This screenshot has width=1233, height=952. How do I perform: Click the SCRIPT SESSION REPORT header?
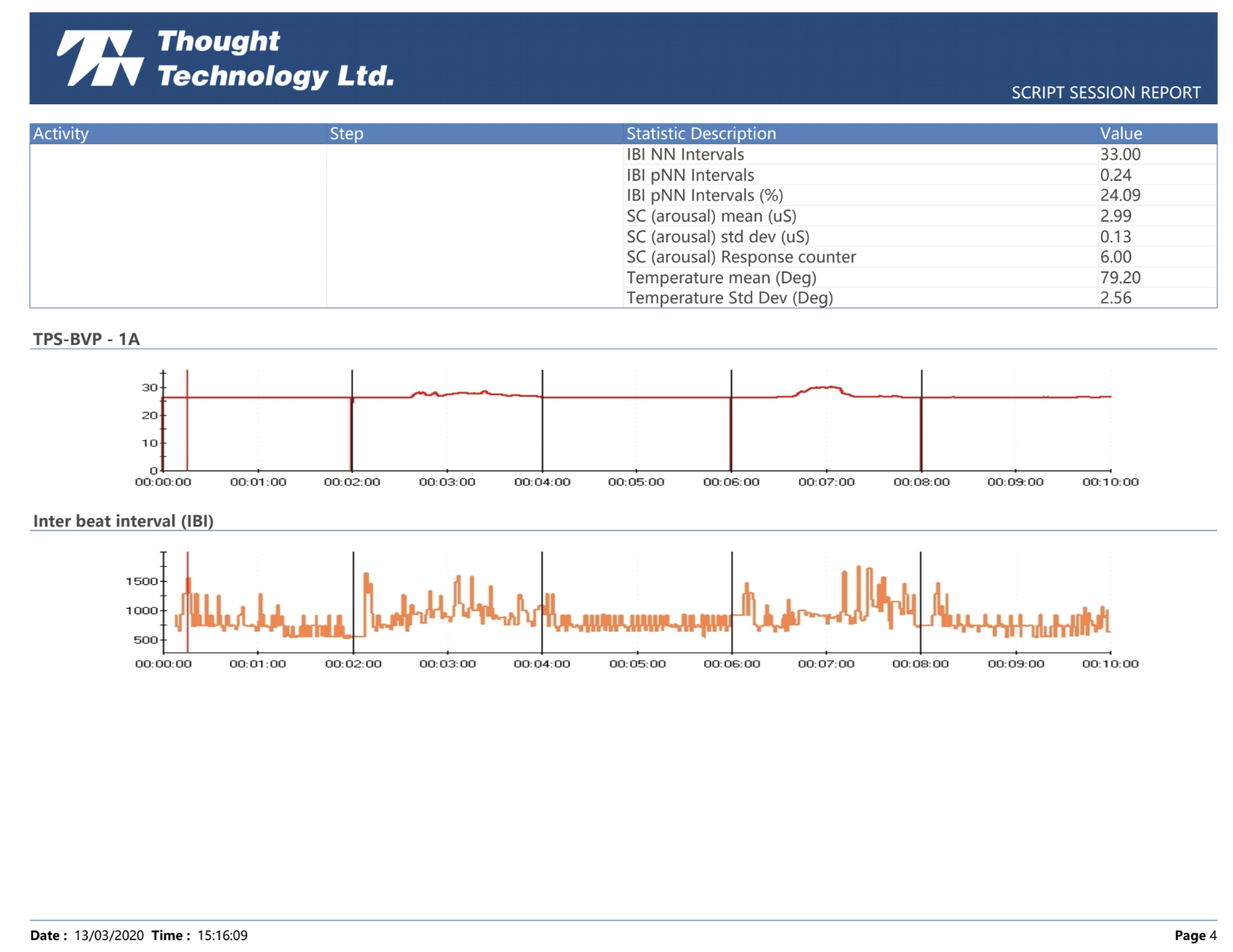click(x=1107, y=92)
